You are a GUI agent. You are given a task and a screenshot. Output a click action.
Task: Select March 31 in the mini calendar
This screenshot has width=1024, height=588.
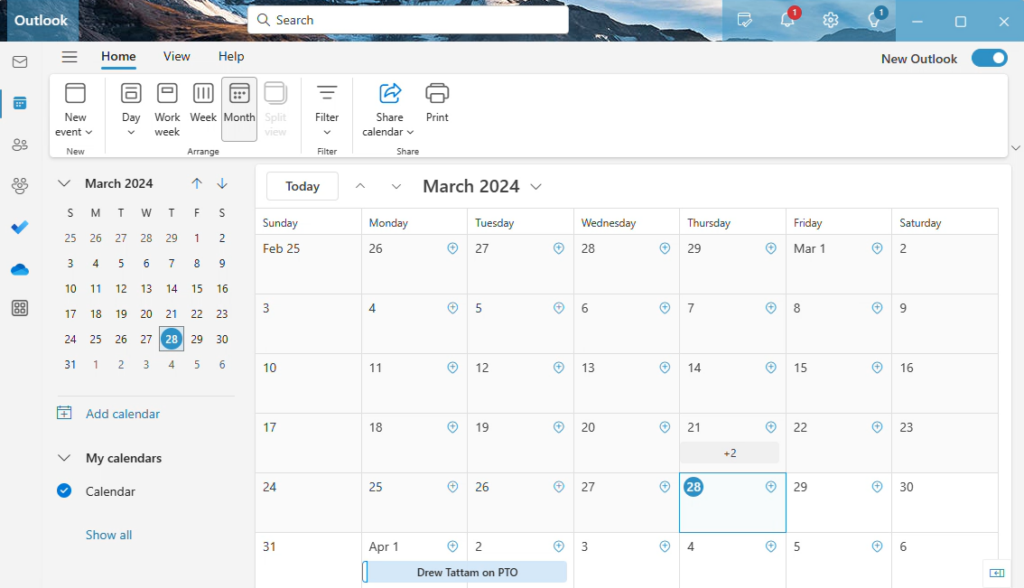[71, 365]
